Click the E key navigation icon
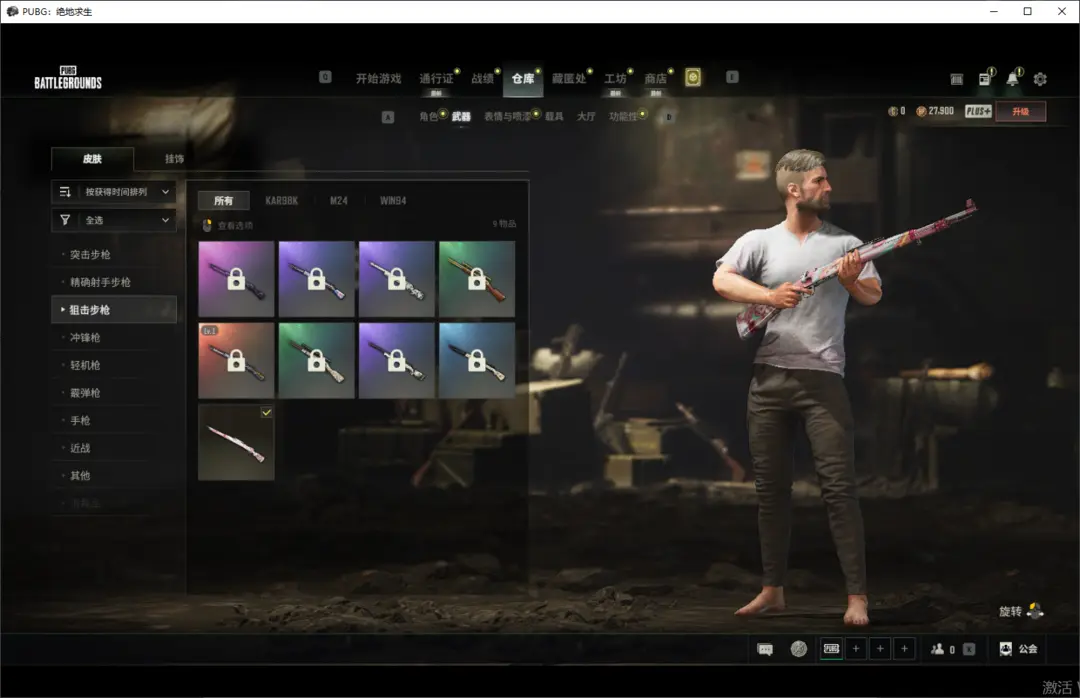1080x698 pixels. [x=732, y=76]
